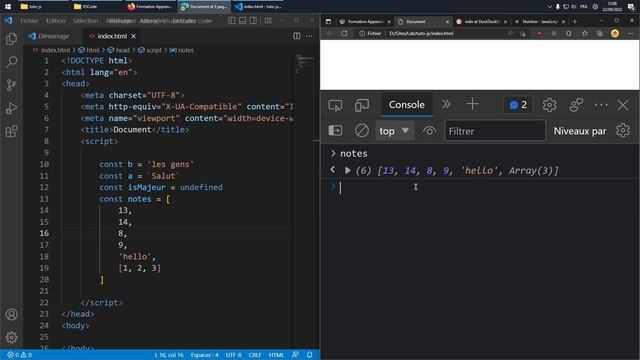Close the index.html editor tab
Image resolution: width=640 pixels, height=360 pixels.
133,36
